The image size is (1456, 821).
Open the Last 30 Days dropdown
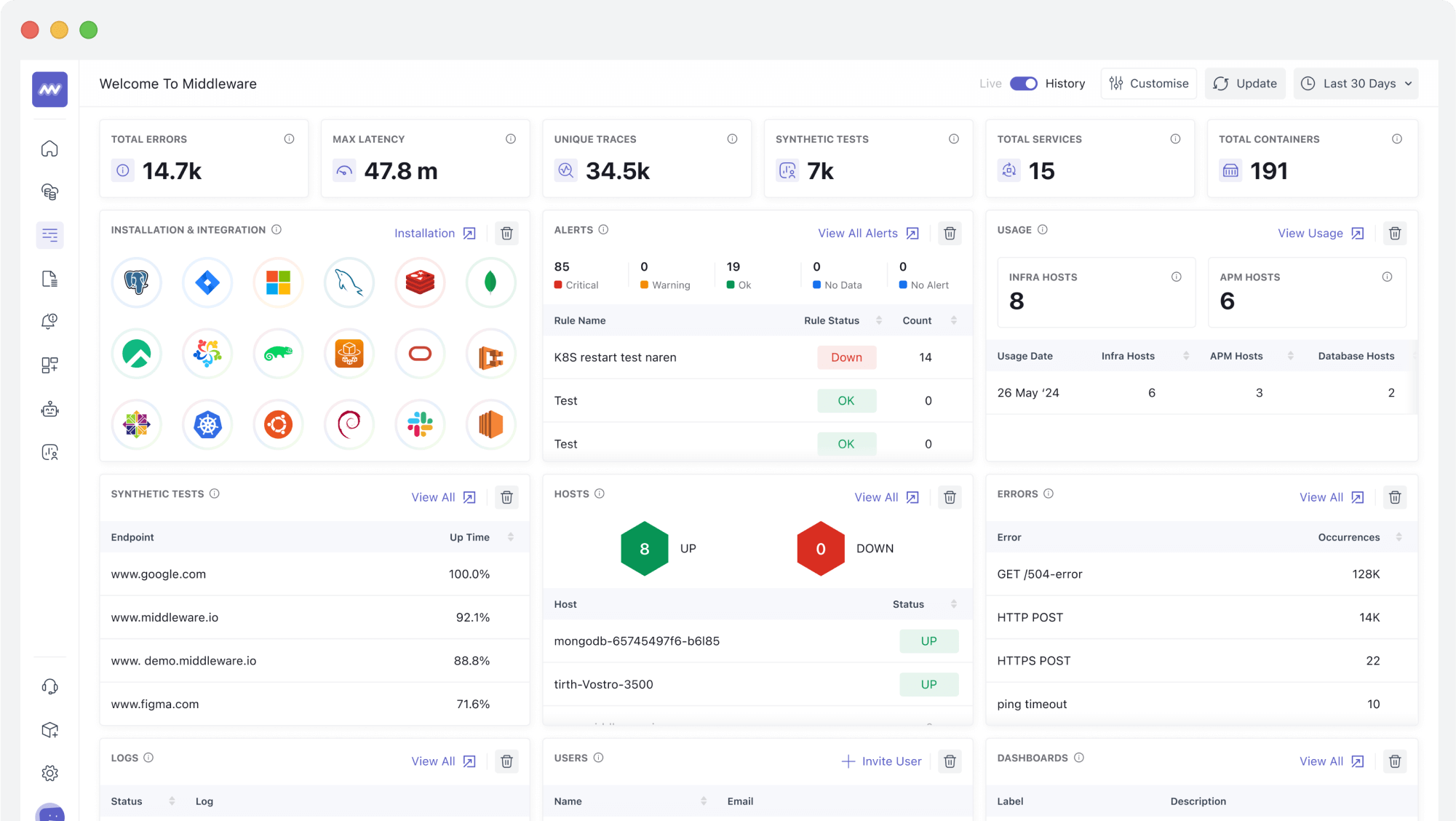[x=1358, y=84]
